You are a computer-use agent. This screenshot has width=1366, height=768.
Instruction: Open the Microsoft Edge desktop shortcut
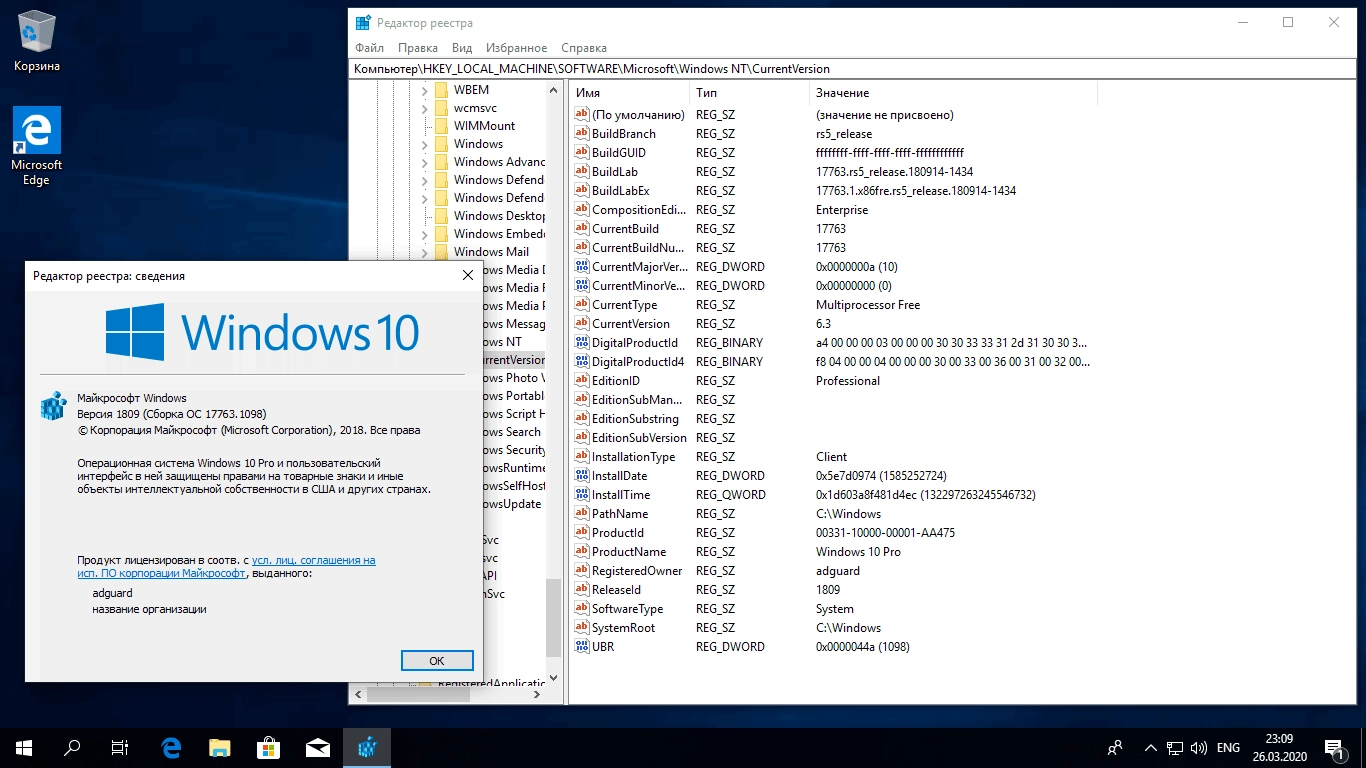point(37,147)
